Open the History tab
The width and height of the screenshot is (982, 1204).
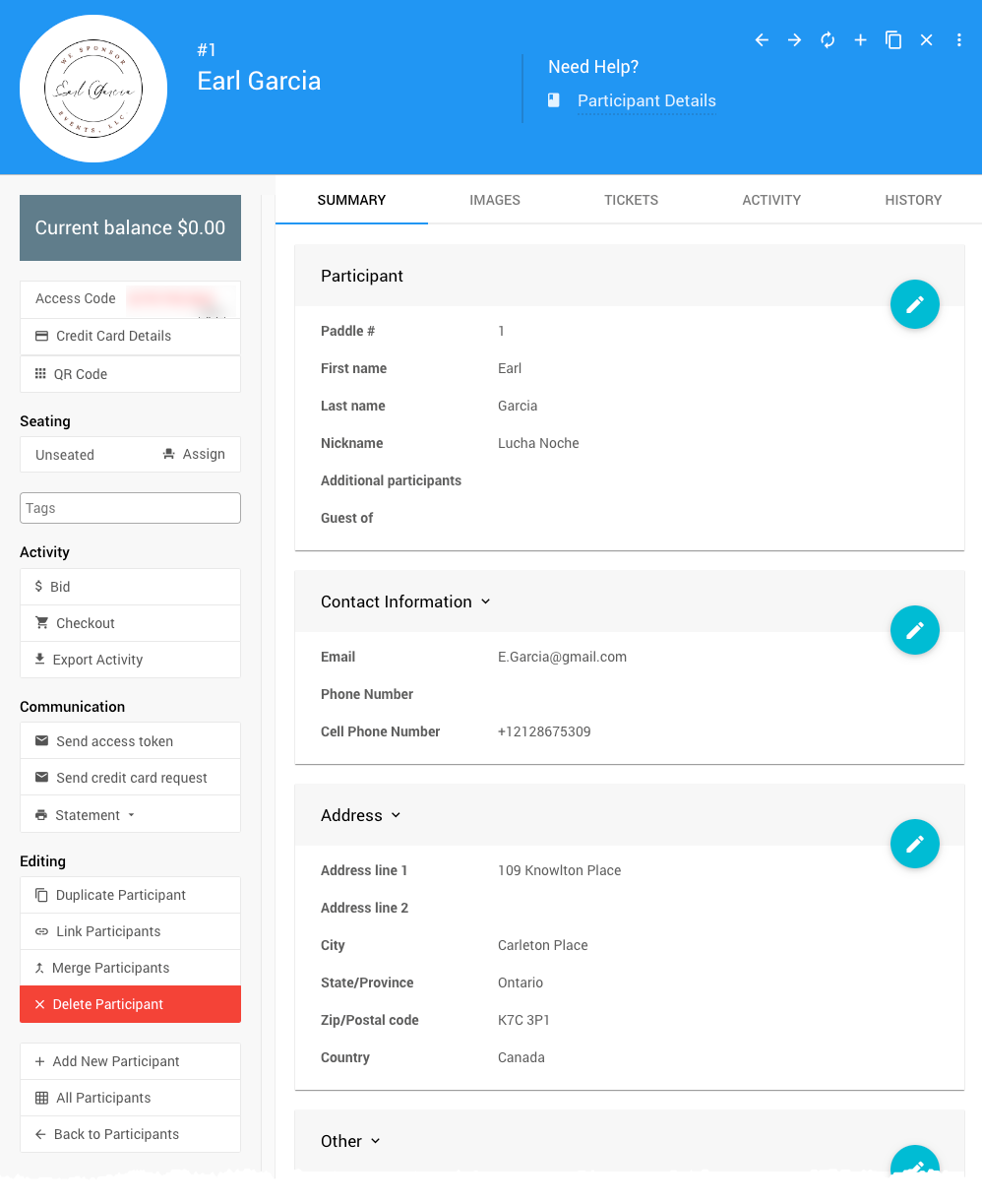912,200
